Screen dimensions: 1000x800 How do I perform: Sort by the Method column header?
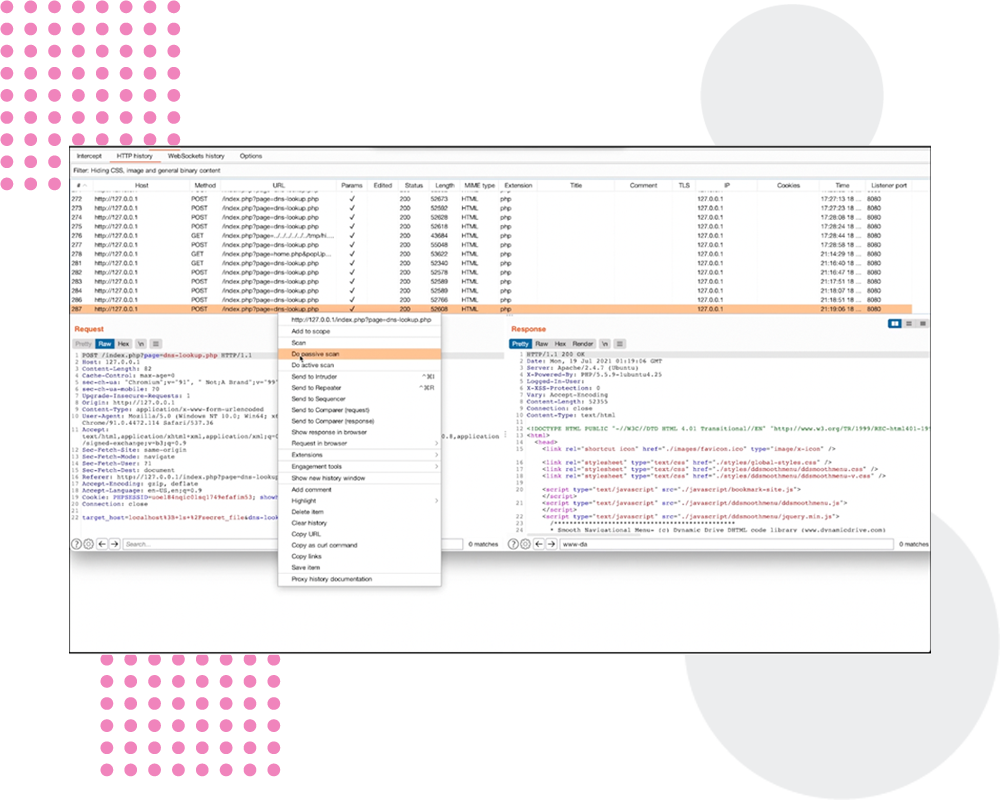pos(205,186)
